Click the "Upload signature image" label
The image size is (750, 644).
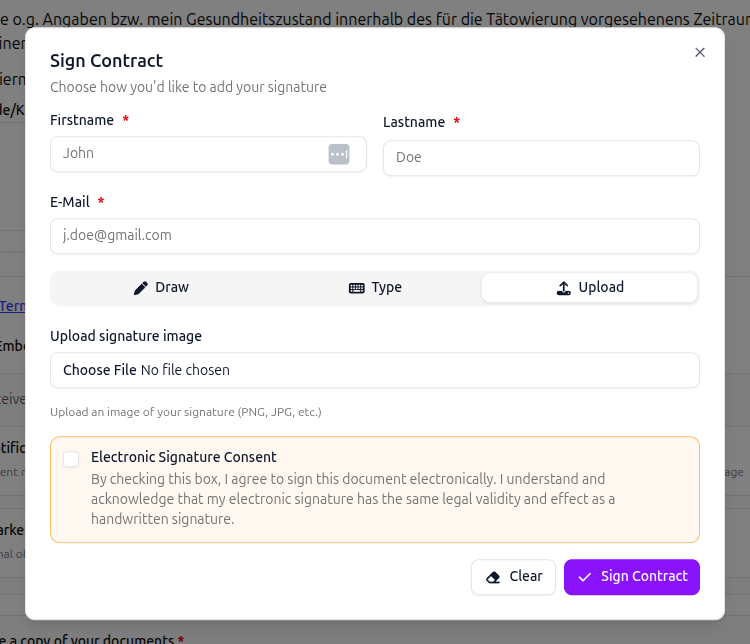[126, 336]
